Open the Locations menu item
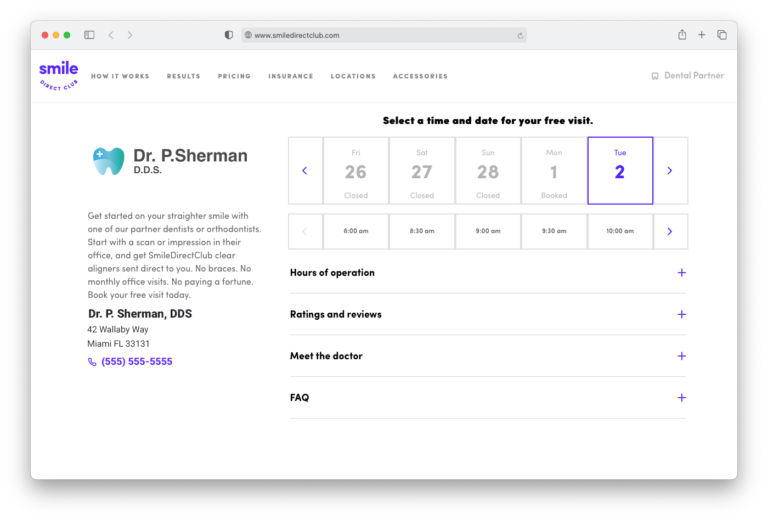Screen dimensions: 768x520 353,76
